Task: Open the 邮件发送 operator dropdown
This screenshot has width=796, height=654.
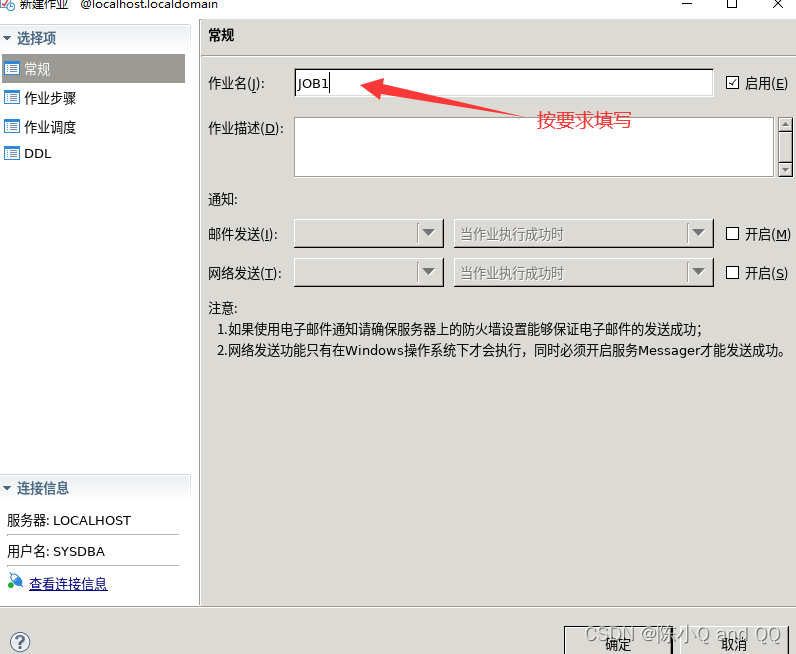Action: pos(369,234)
